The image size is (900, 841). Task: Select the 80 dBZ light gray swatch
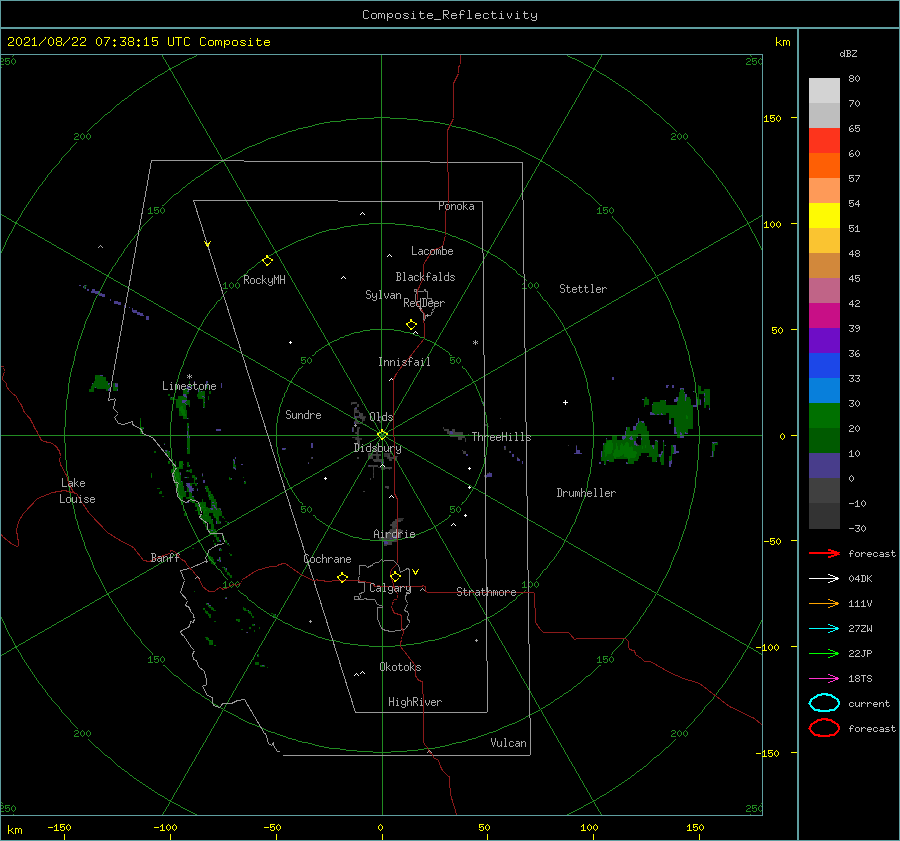pyautogui.click(x=824, y=91)
